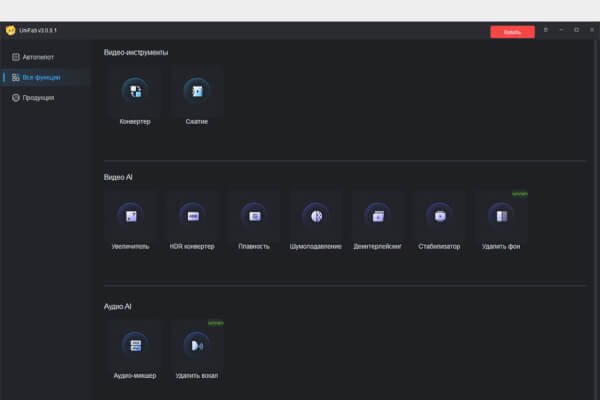
Task: Select the Все функции sidebar item
Action: pyautogui.click(x=45, y=77)
